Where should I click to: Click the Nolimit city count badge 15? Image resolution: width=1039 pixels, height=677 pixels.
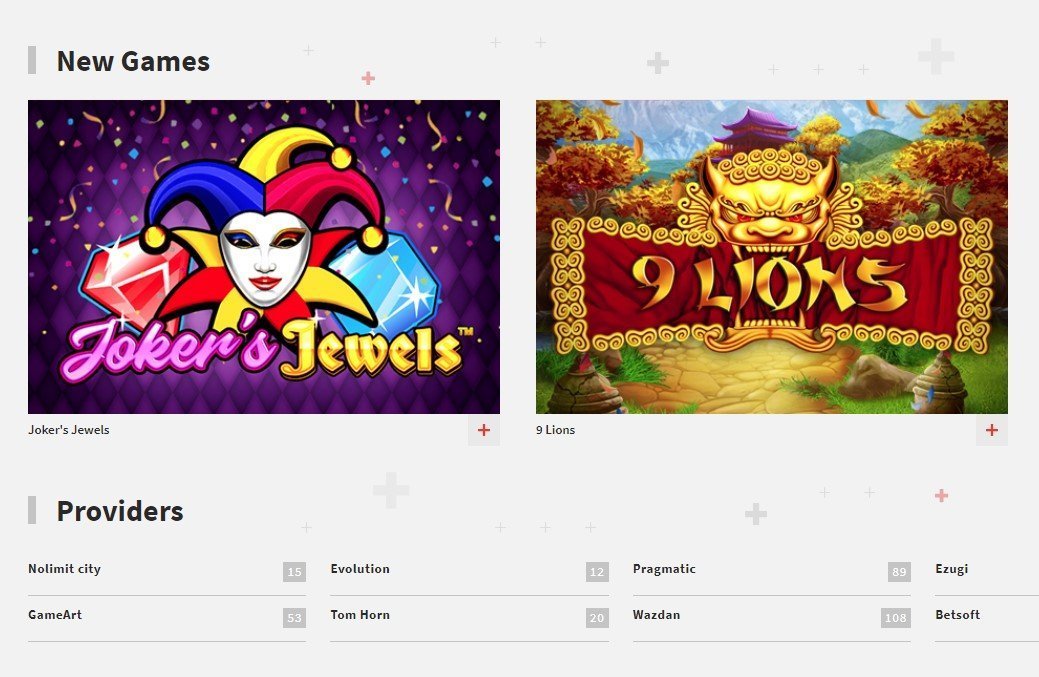(294, 572)
